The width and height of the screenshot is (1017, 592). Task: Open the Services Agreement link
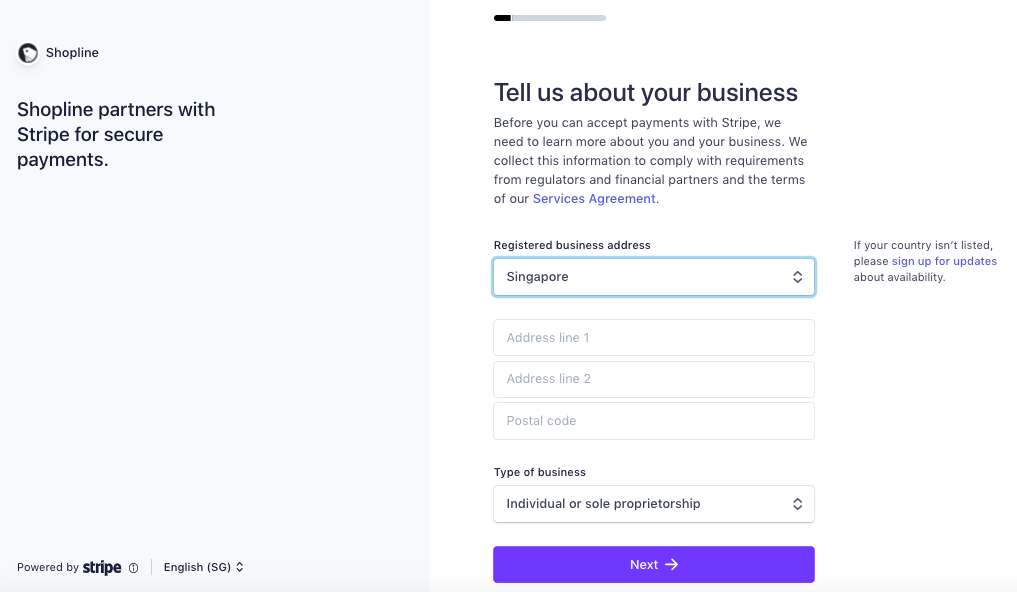pyautogui.click(x=594, y=199)
